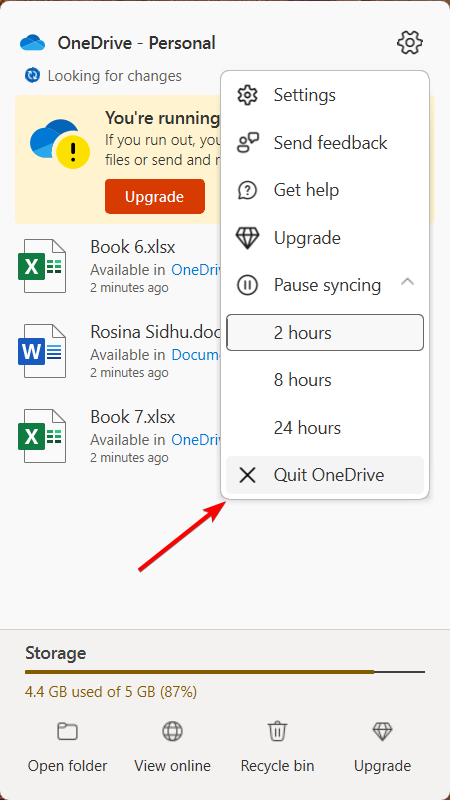The width and height of the screenshot is (450, 800).
Task: Click the globe icon for View online
Action: coord(172,732)
